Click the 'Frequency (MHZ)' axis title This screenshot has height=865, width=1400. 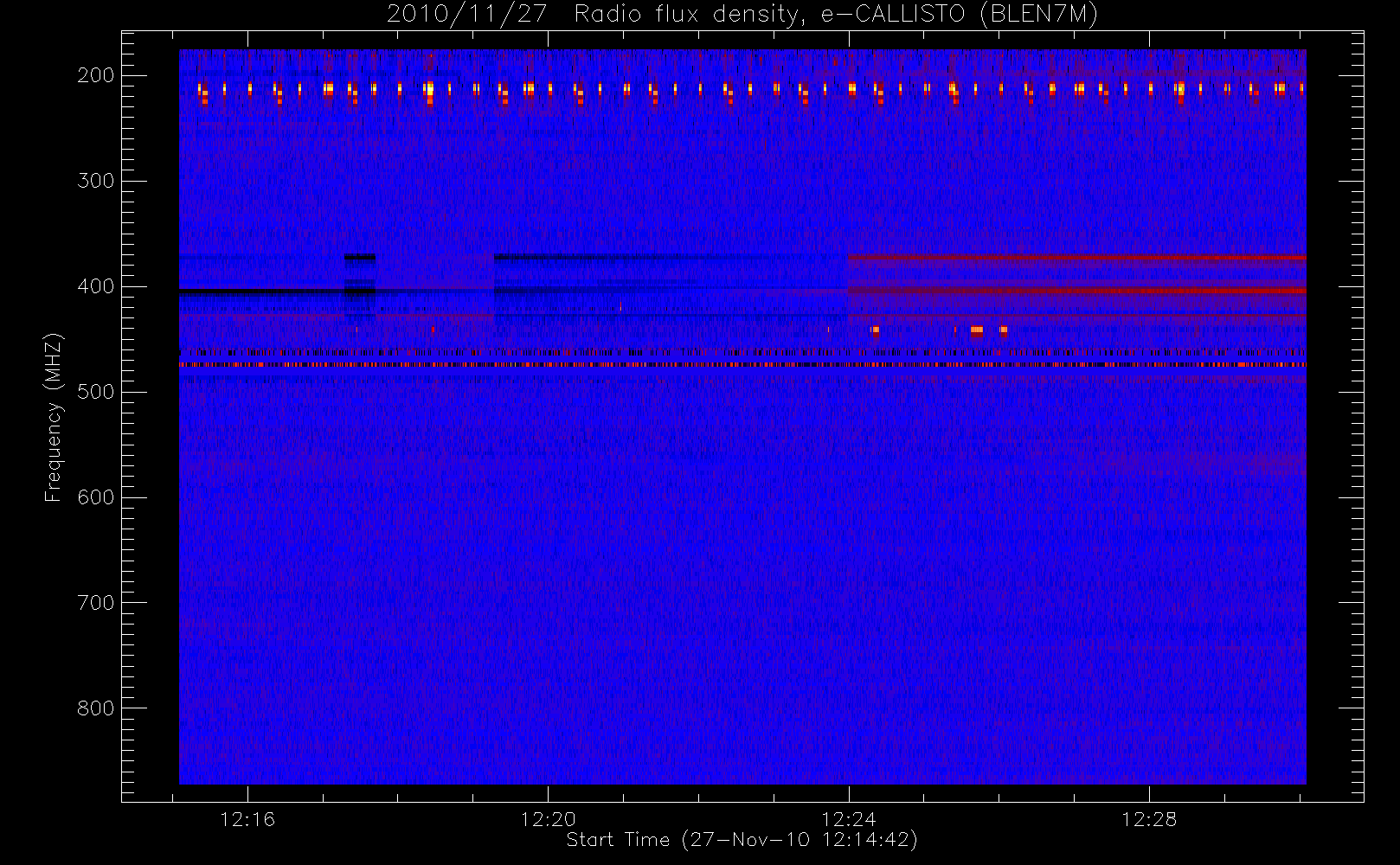[x=54, y=418]
